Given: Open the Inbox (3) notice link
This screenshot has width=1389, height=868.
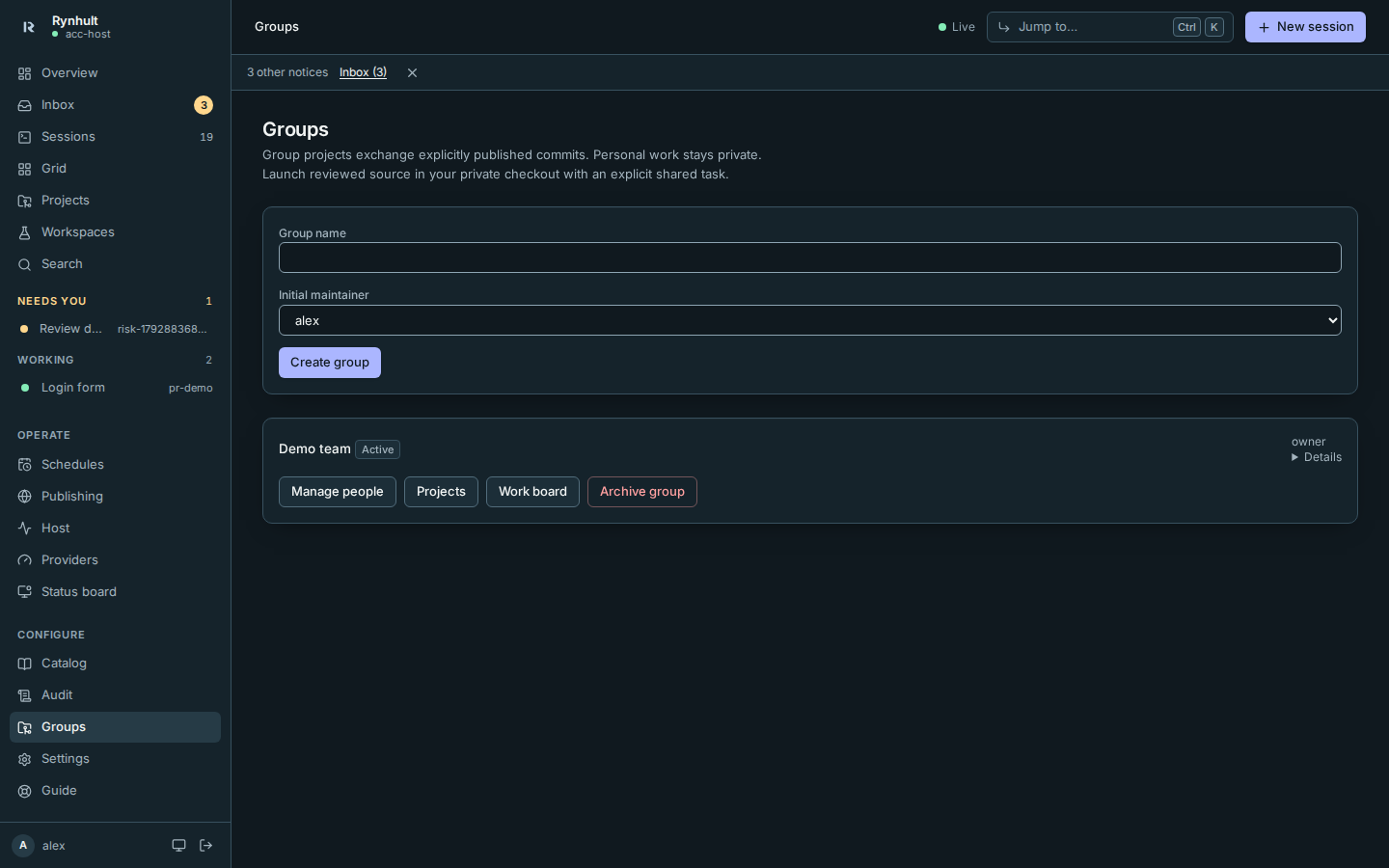Looking at the screenshot, I should tap(363, 72).
